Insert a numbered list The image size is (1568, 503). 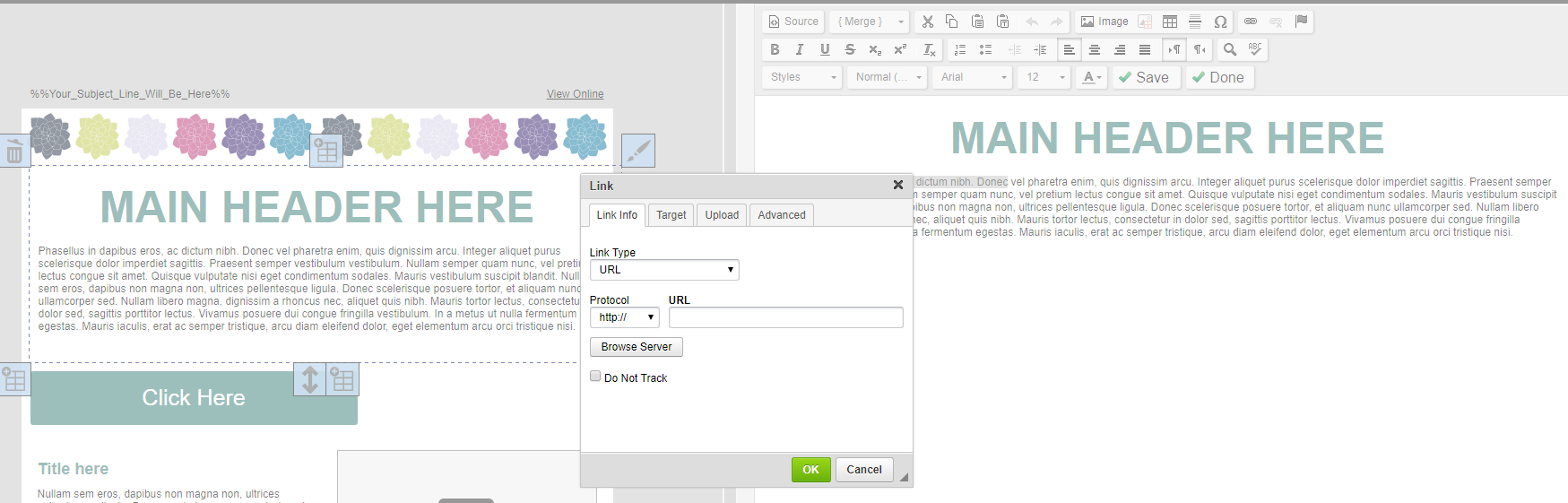tap(960, 49)
